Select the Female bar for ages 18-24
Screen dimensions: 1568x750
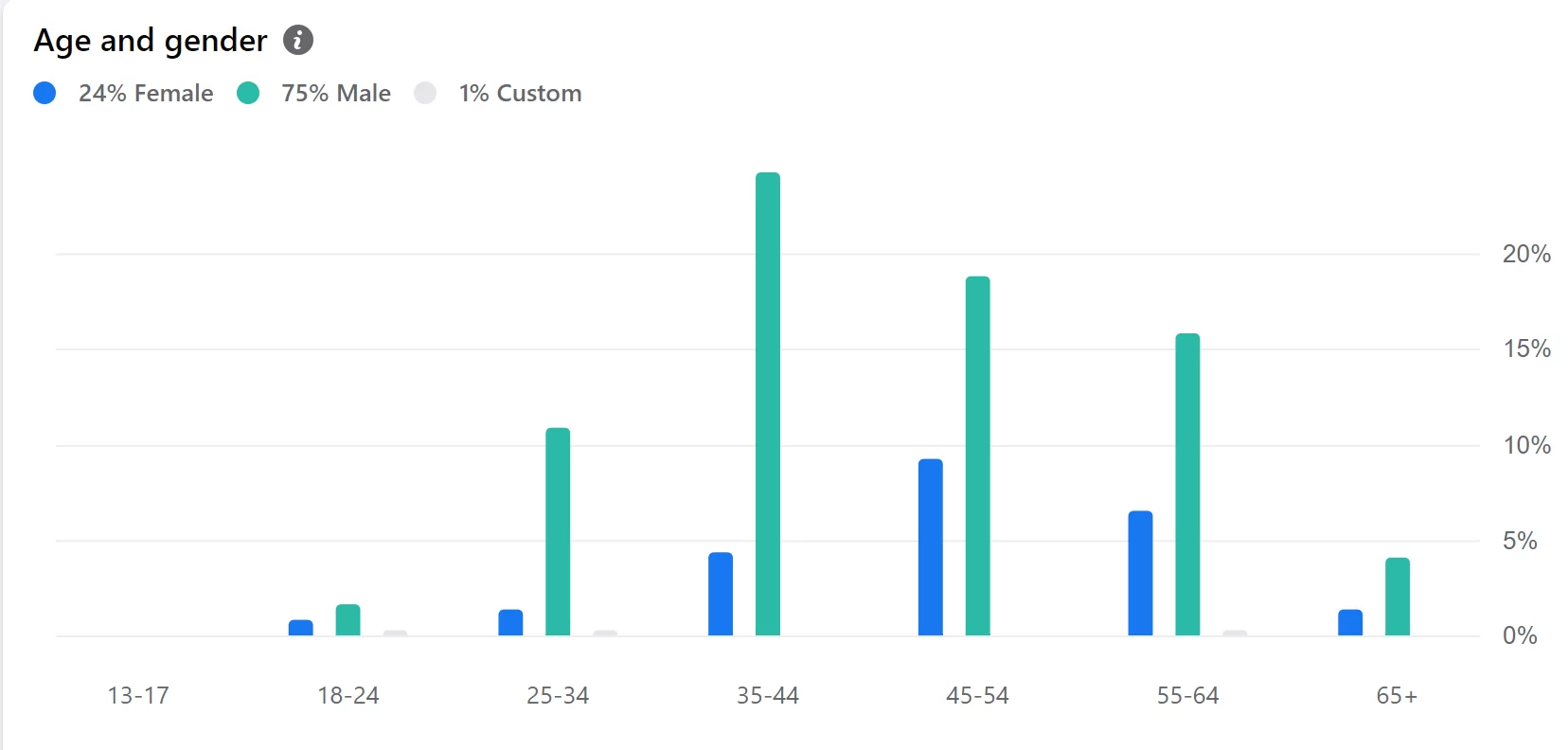click(301, 628)
